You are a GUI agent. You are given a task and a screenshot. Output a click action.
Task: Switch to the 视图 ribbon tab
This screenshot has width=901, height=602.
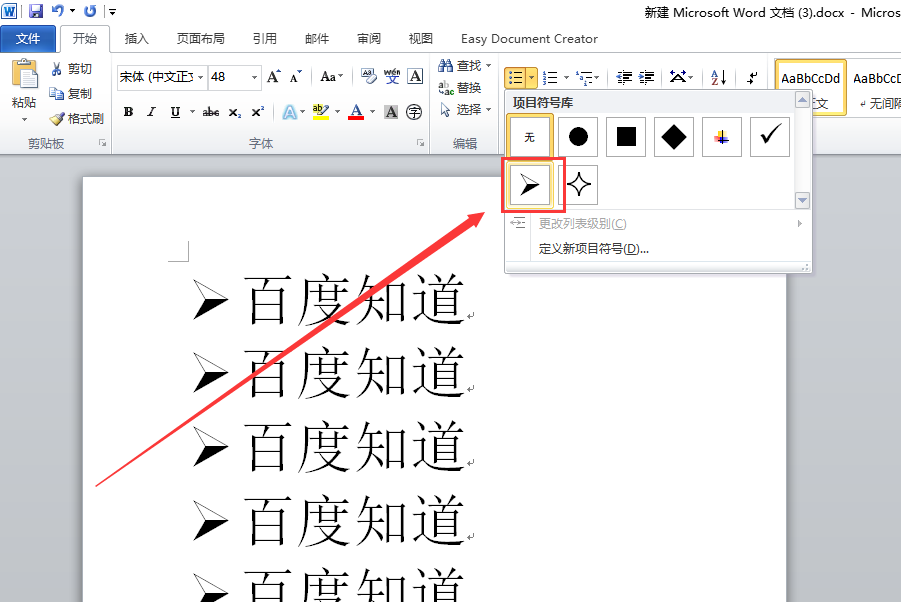click(421, 38)
